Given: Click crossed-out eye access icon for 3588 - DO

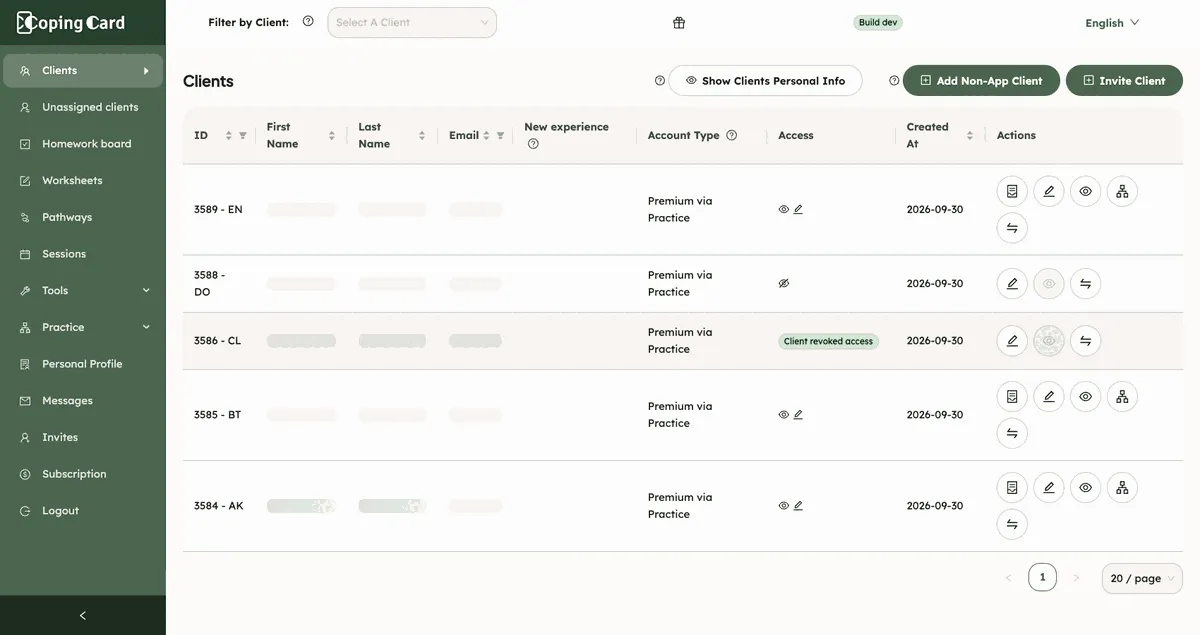Looking at the screenshot, I should [x=784, y=283].
